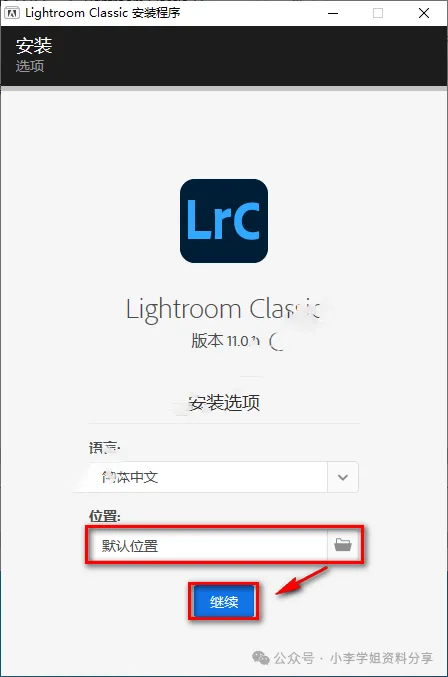Close the Lightroom Classic installer window
The image size is (448, 677).
click(x=424, y=13)
